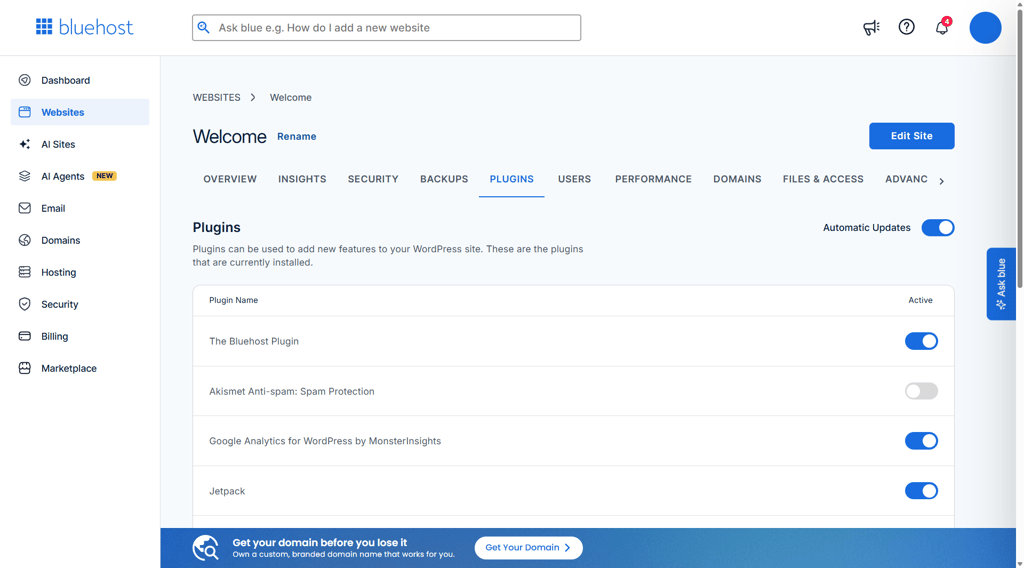The image size is (1024, 568).
Task: Open the Ask blue side panel
Action: (x=1001, y=284)
